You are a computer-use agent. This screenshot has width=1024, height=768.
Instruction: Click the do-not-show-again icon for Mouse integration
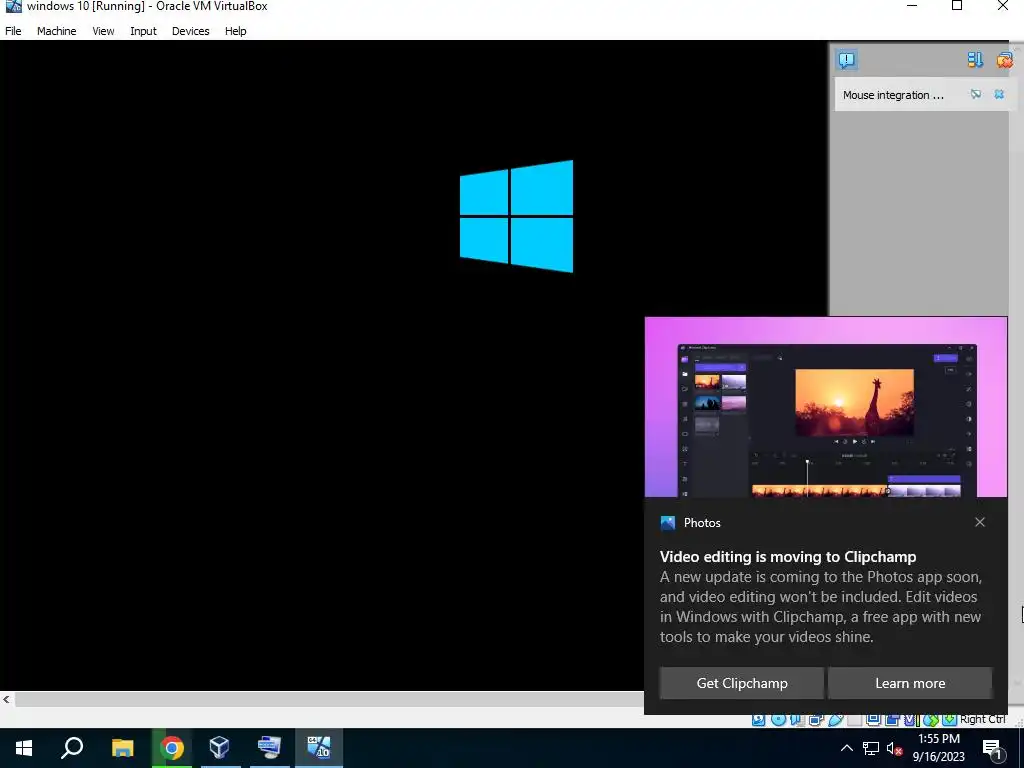click(x=976, y=95)
